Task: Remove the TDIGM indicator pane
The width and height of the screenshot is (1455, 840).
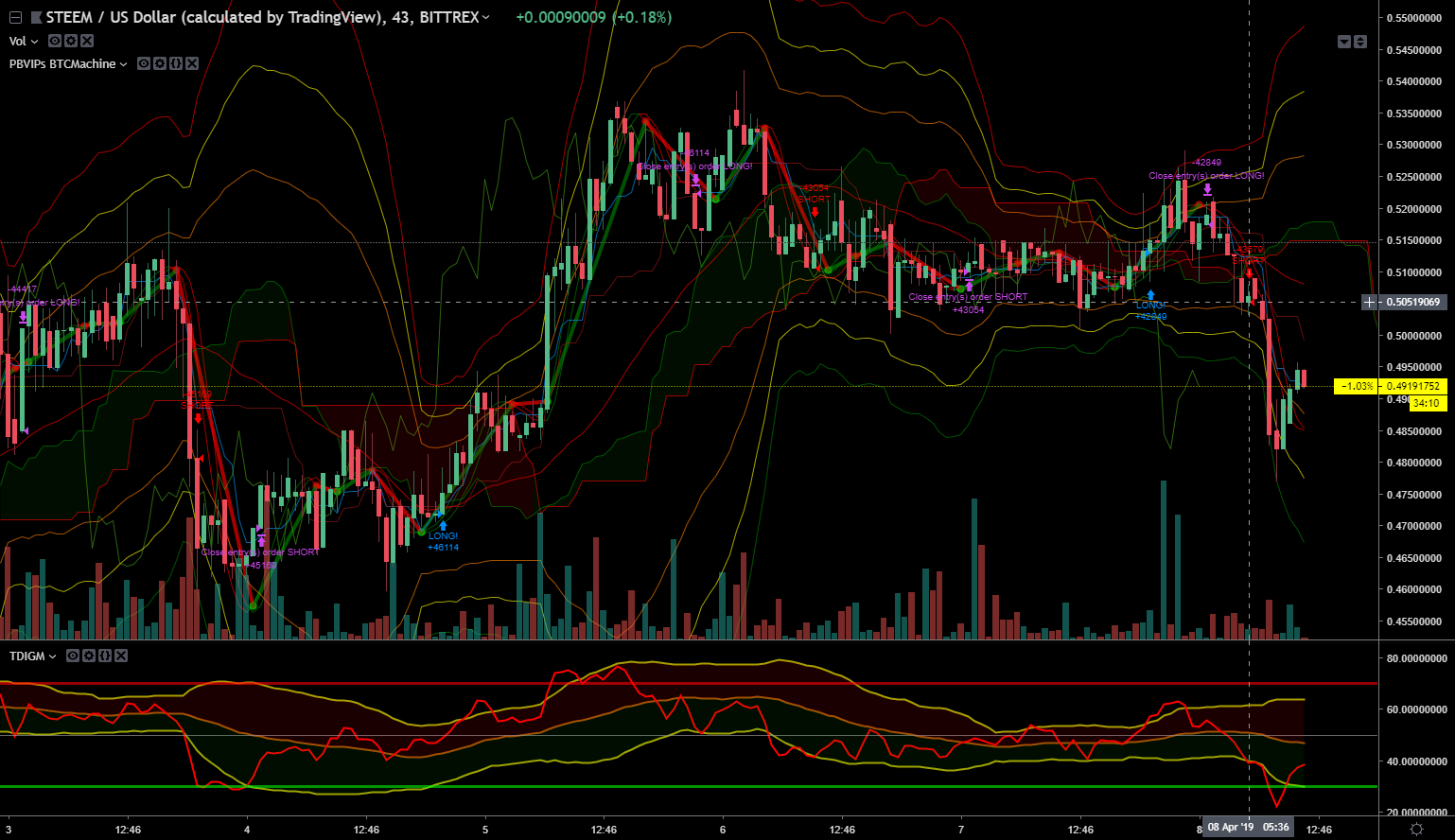Action: pos(121,656)
